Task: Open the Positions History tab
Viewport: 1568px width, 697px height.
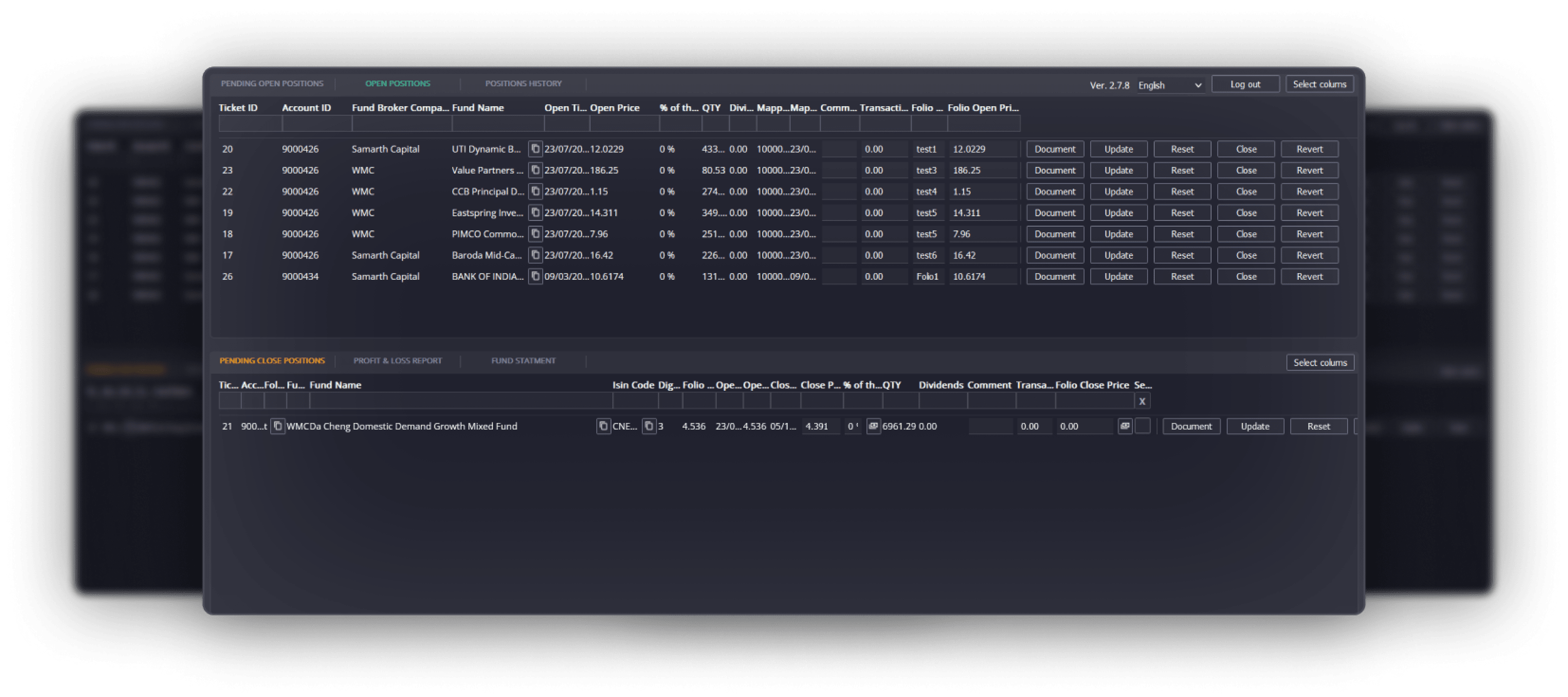Action: click(523, 83)
